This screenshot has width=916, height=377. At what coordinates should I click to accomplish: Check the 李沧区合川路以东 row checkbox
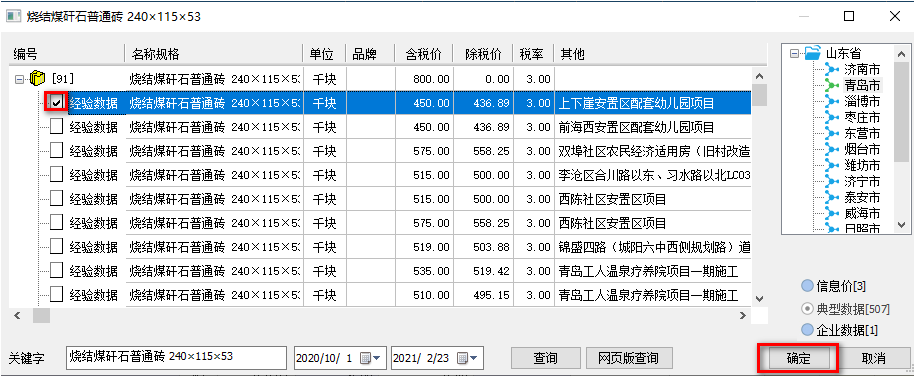pyautogui.click(x=57, y=175)
